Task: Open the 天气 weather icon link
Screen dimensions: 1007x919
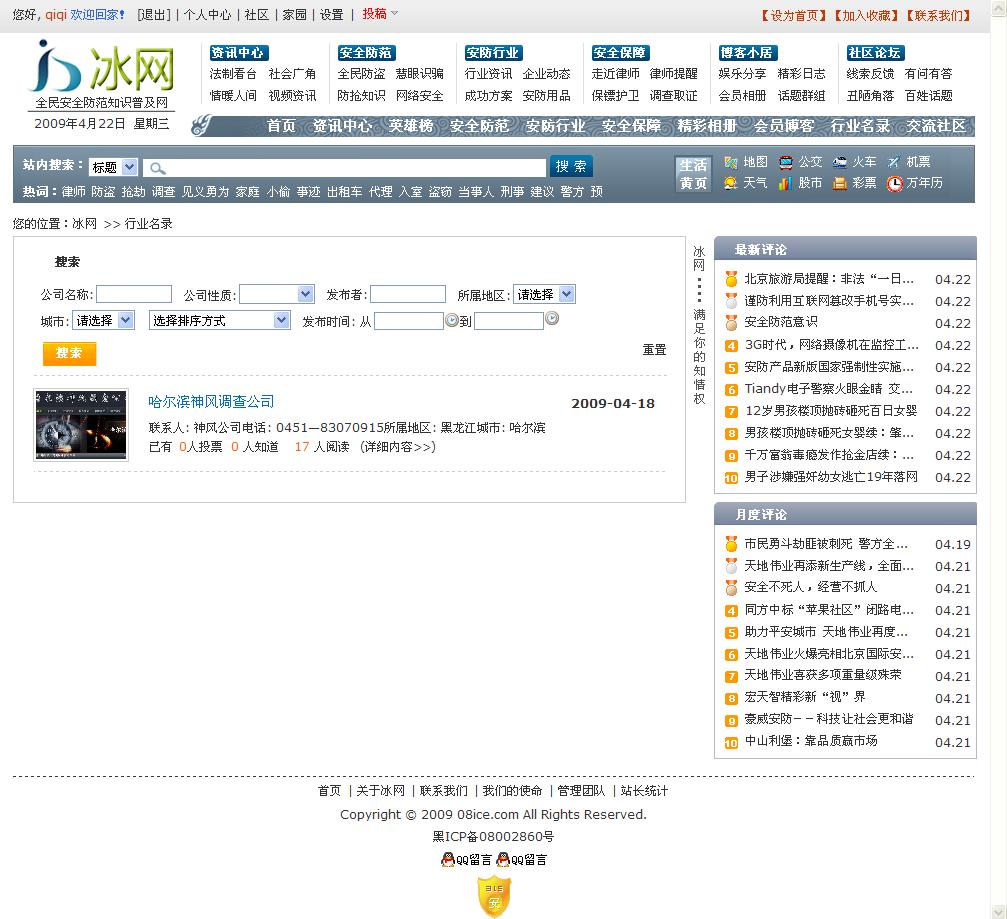Action: pos(730,183)
